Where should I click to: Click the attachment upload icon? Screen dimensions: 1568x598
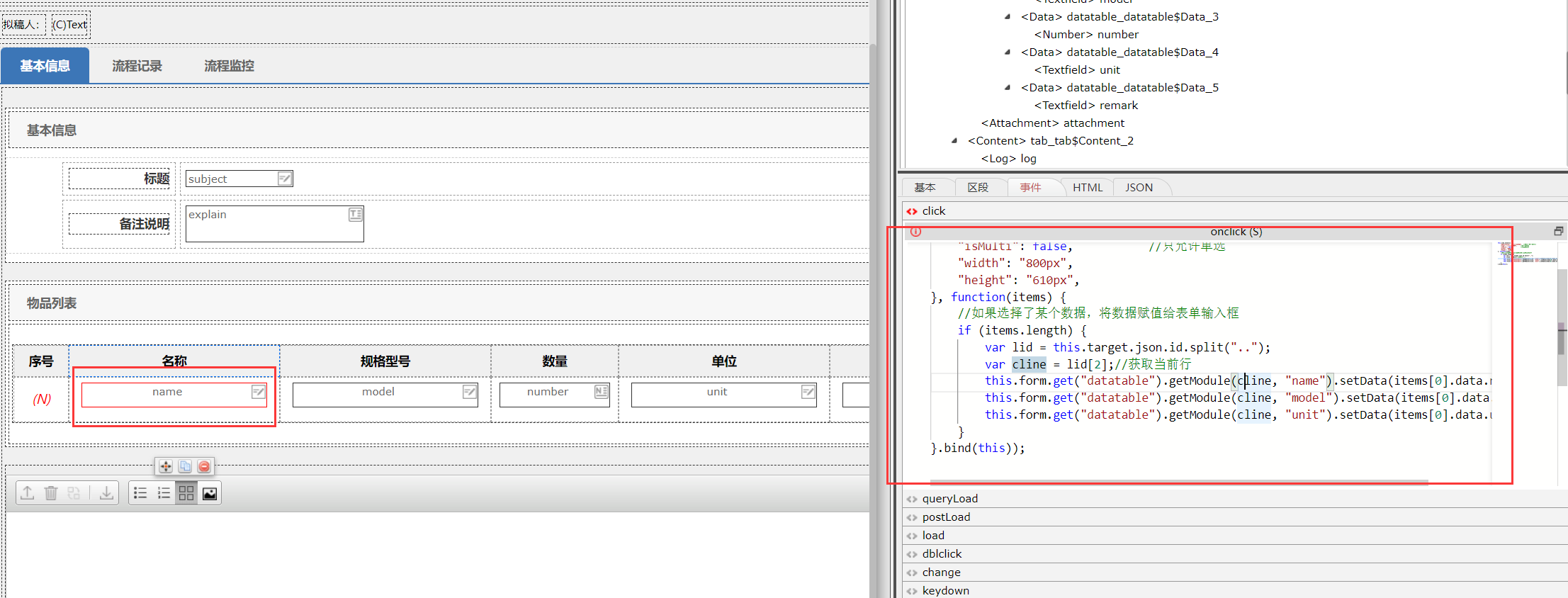click(28, 493)
